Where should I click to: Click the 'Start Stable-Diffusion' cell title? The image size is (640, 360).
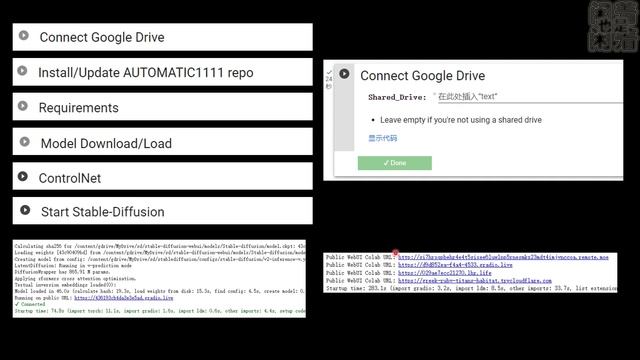(102, 212)
